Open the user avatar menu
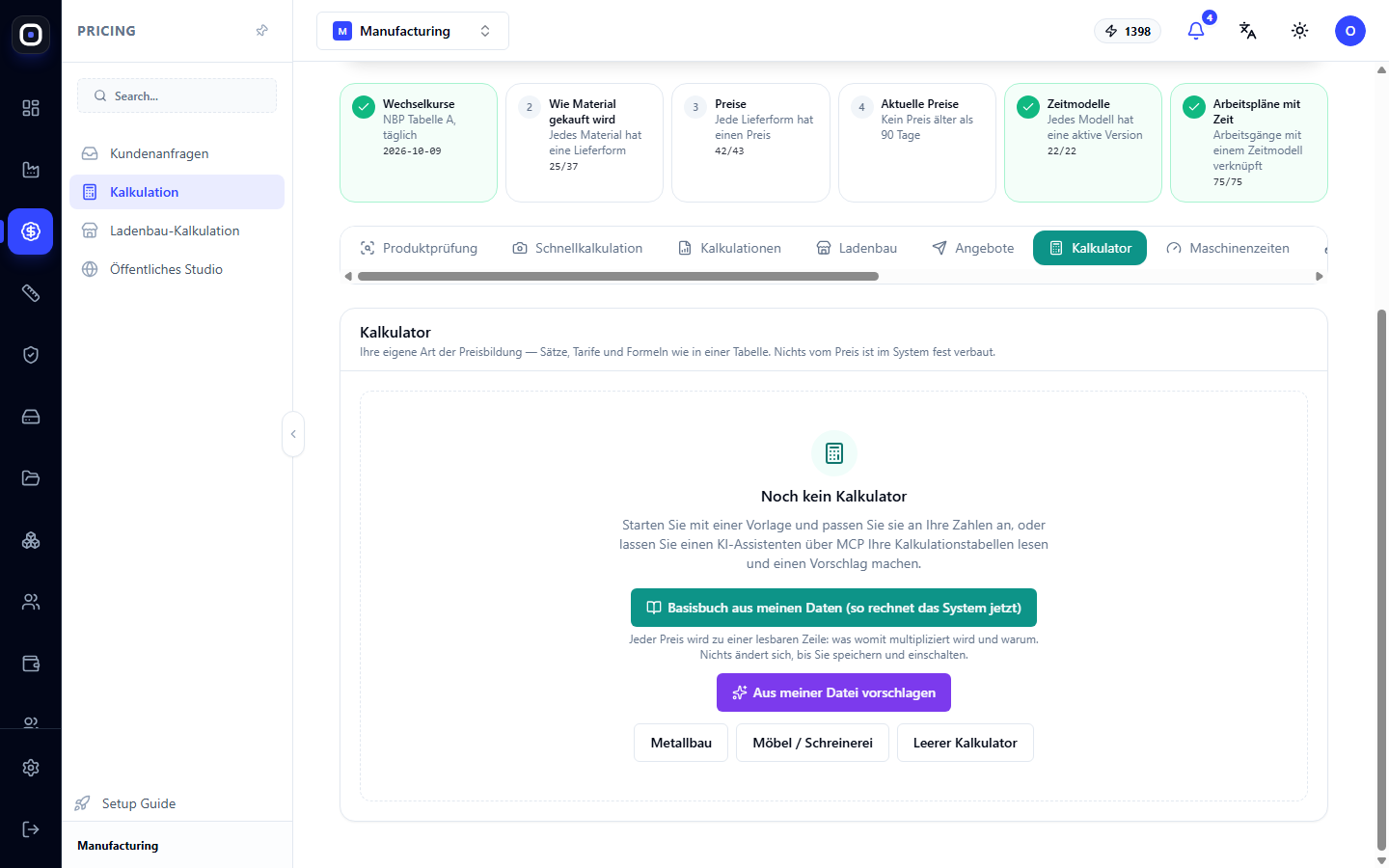The height and width of the screenshot is (868, 1389). pyautogui.click(x=1350, y=31)
